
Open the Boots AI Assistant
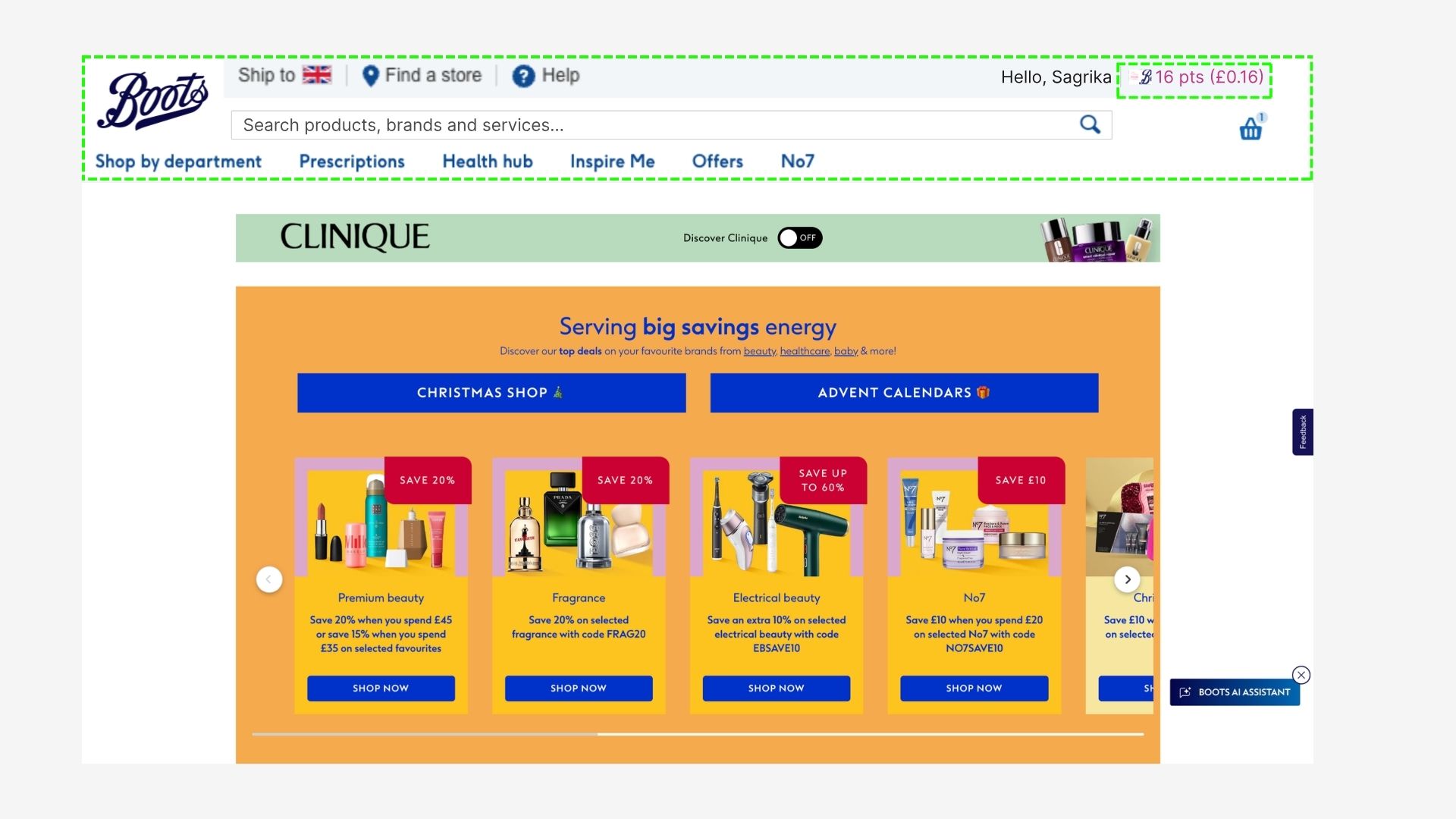click(x=1235, y=692)
